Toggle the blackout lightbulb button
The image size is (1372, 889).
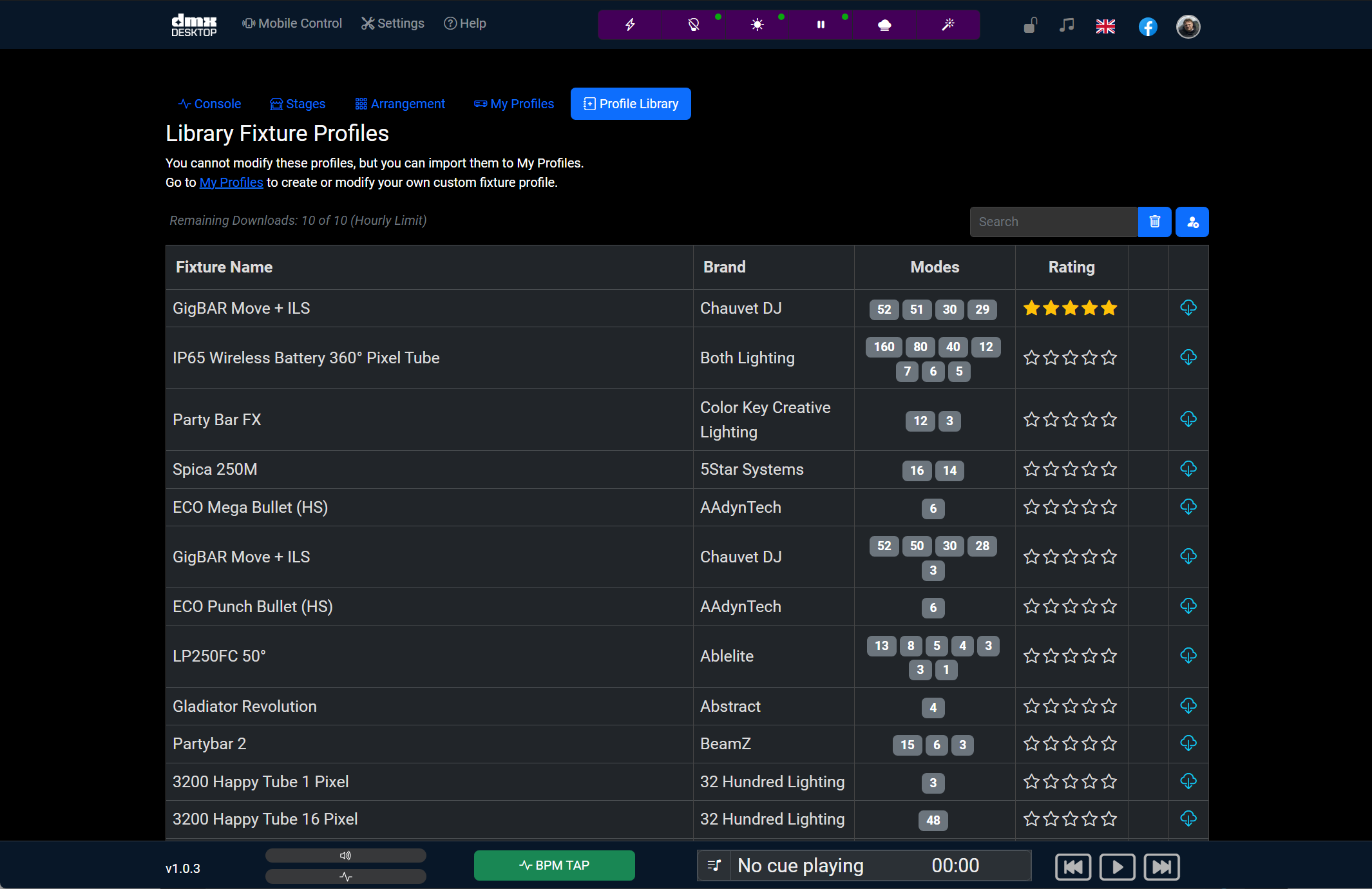tap(693, 24)
